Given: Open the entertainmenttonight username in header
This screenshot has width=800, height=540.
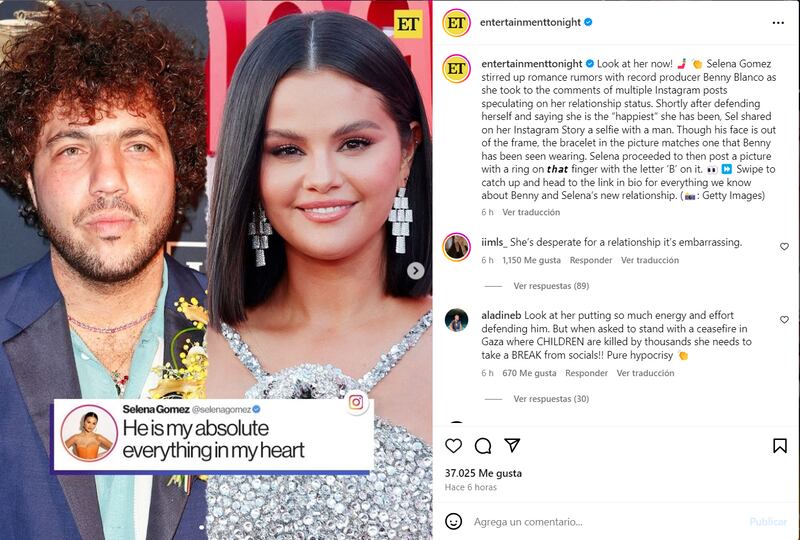Looking at the screenshot, I should (530, 22).
